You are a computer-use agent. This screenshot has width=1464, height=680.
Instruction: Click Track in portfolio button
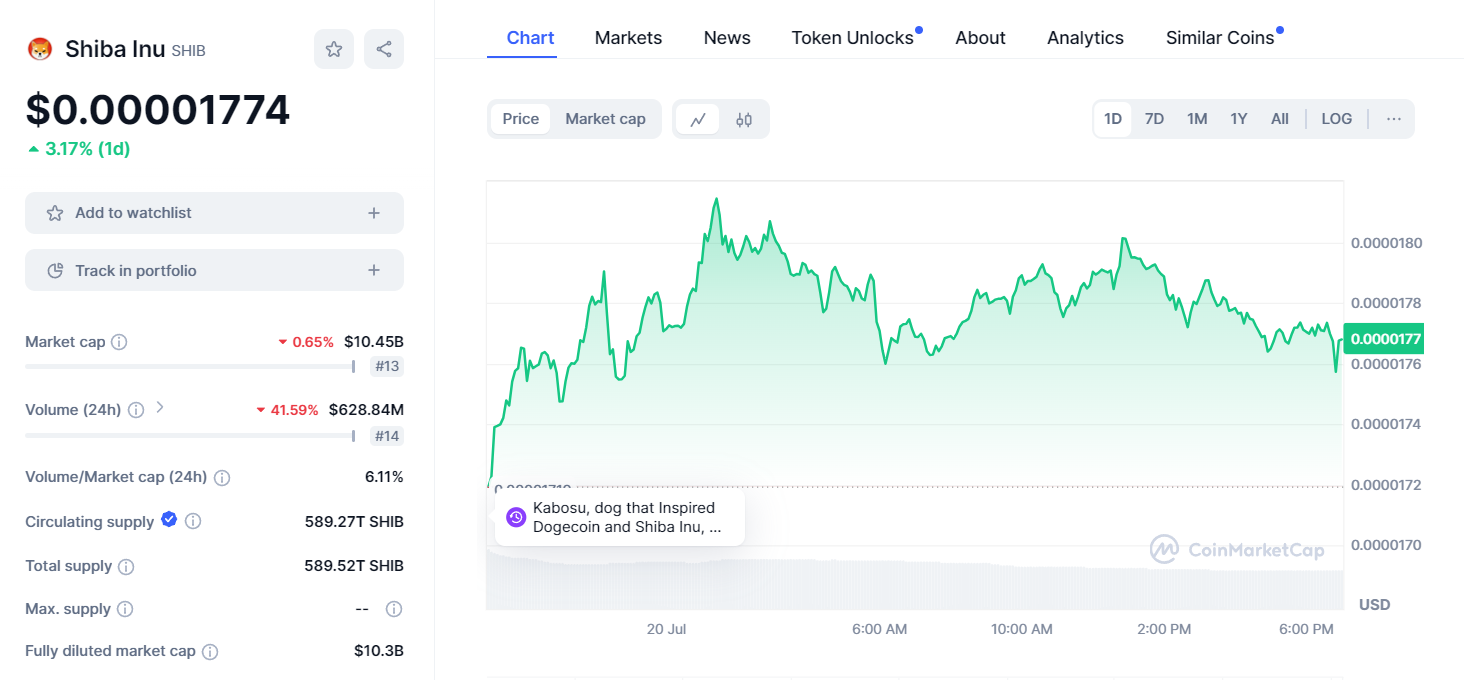coord(214,270)
